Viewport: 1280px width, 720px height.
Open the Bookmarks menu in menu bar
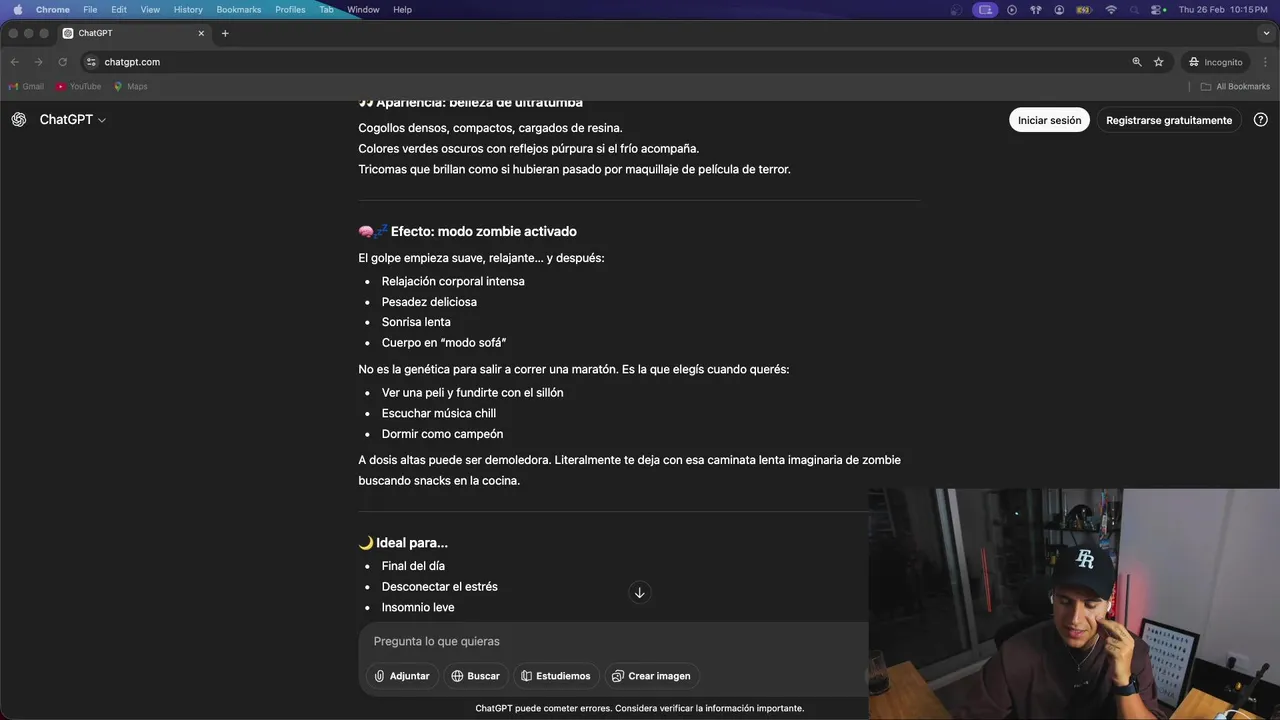click(x=239, y=9)
